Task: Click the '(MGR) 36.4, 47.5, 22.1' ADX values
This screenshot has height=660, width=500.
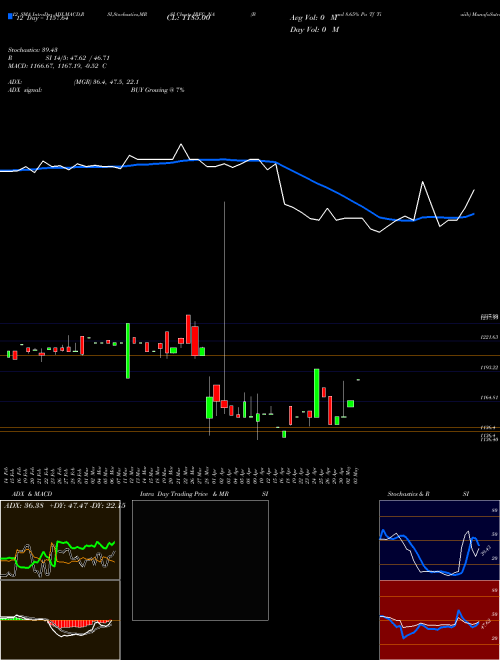Action: pyautogui.click(x=106, y=82)
